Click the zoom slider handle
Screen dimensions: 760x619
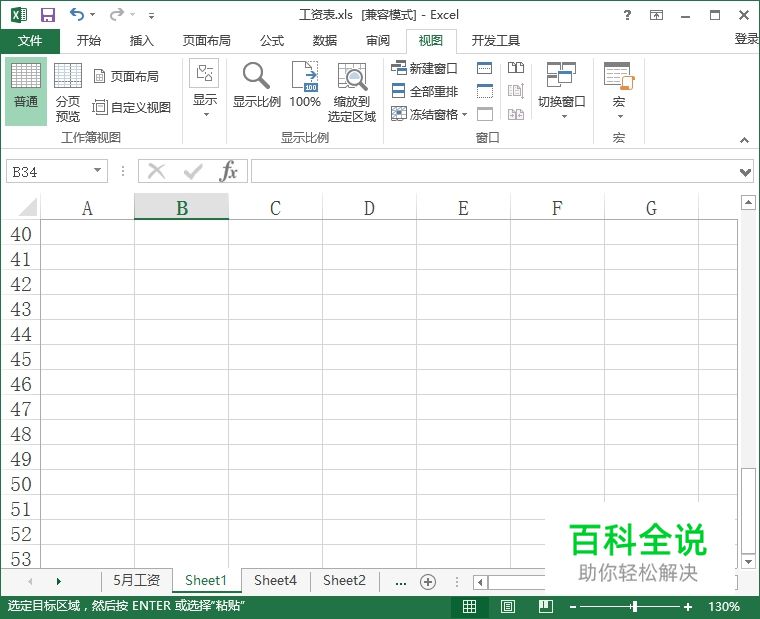[634, 606]
